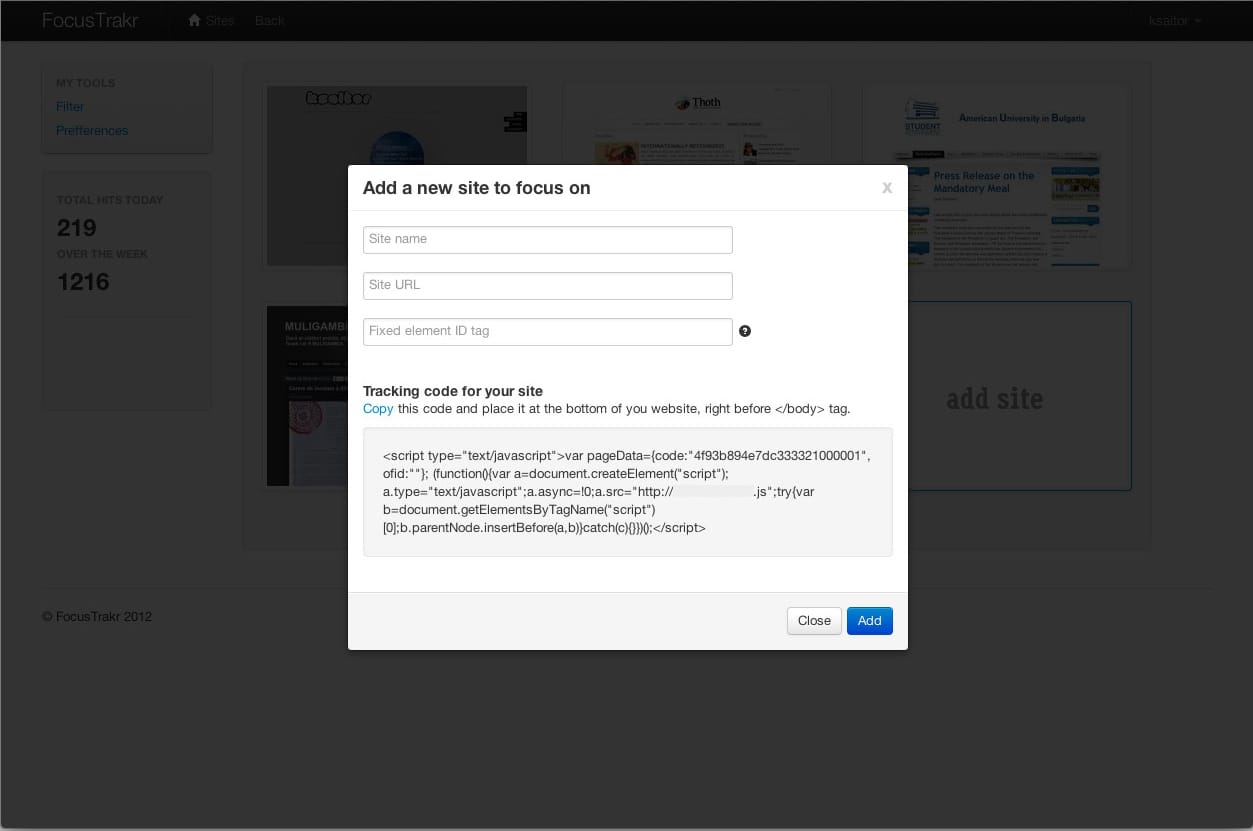Click the Fixed element ID tag field

tap(548, 331)
